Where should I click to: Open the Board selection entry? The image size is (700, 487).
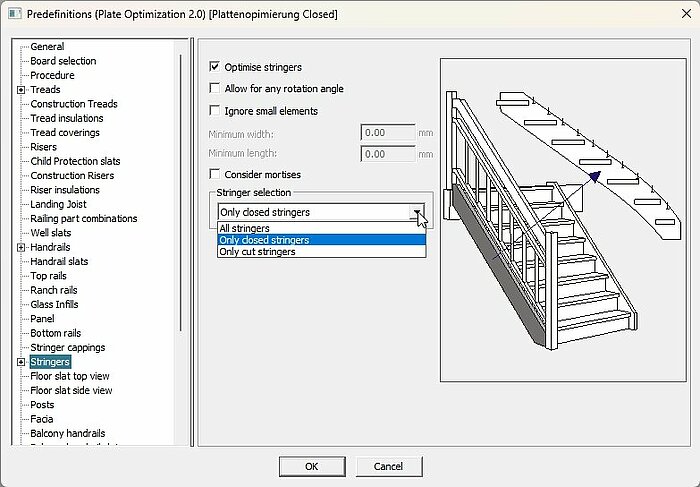click(x=63, y=61)
